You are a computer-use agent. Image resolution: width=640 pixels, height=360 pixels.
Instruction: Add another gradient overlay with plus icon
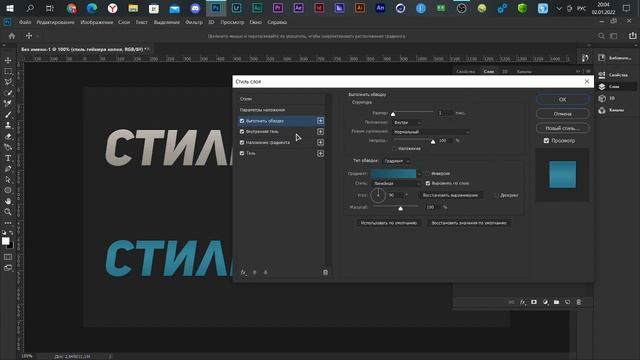[x=320, y=142]
